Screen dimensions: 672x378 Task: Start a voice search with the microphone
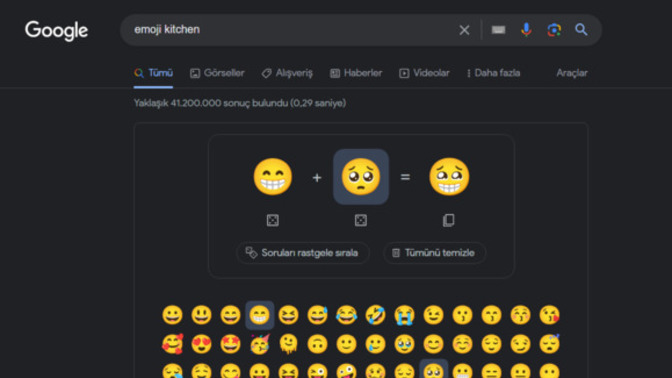526,30
